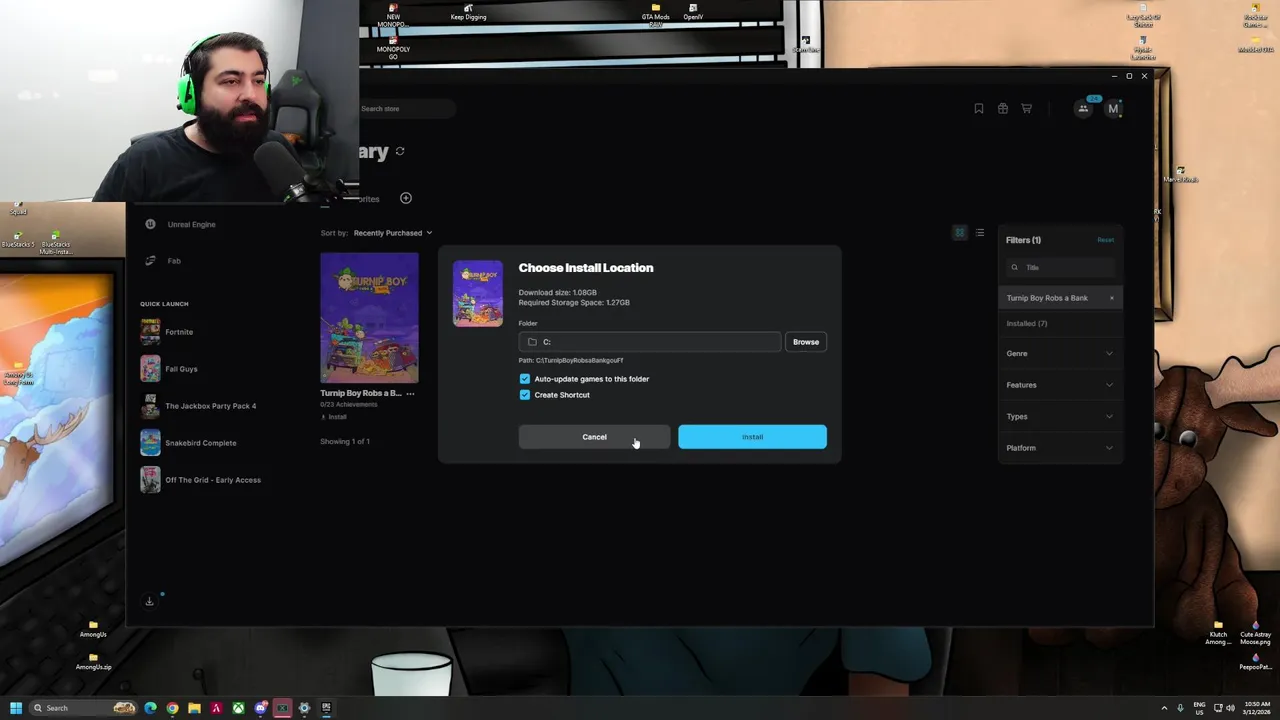The image size is (1280, 720).
Task: Expand the Genre filter section
Action: pos(1060,354)
